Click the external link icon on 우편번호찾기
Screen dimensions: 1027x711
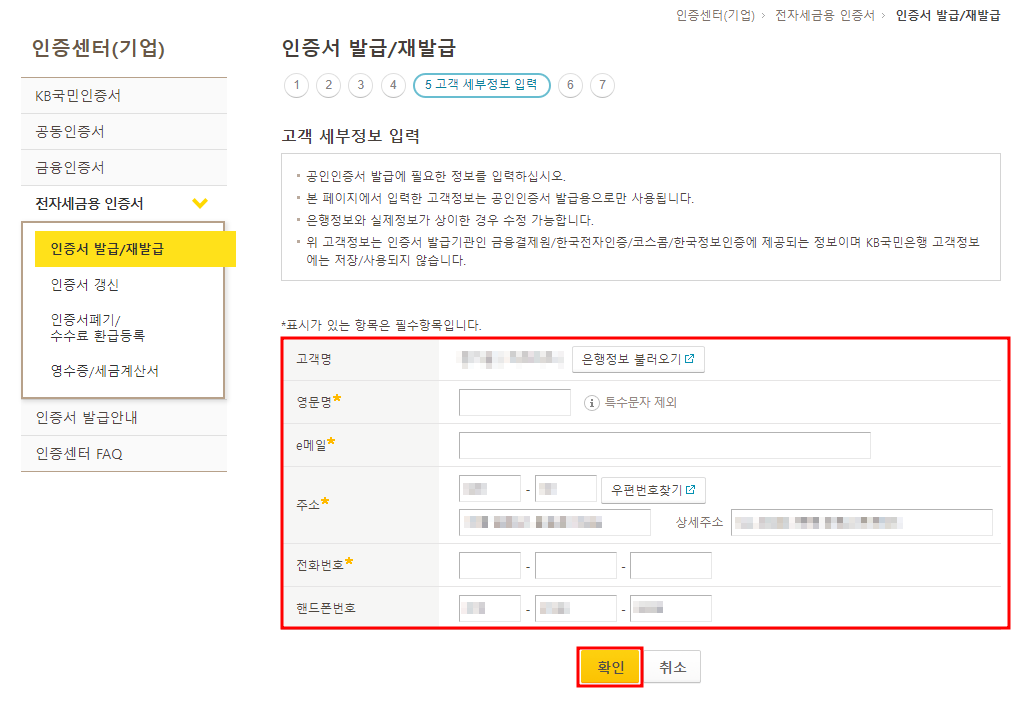point(691,490)
